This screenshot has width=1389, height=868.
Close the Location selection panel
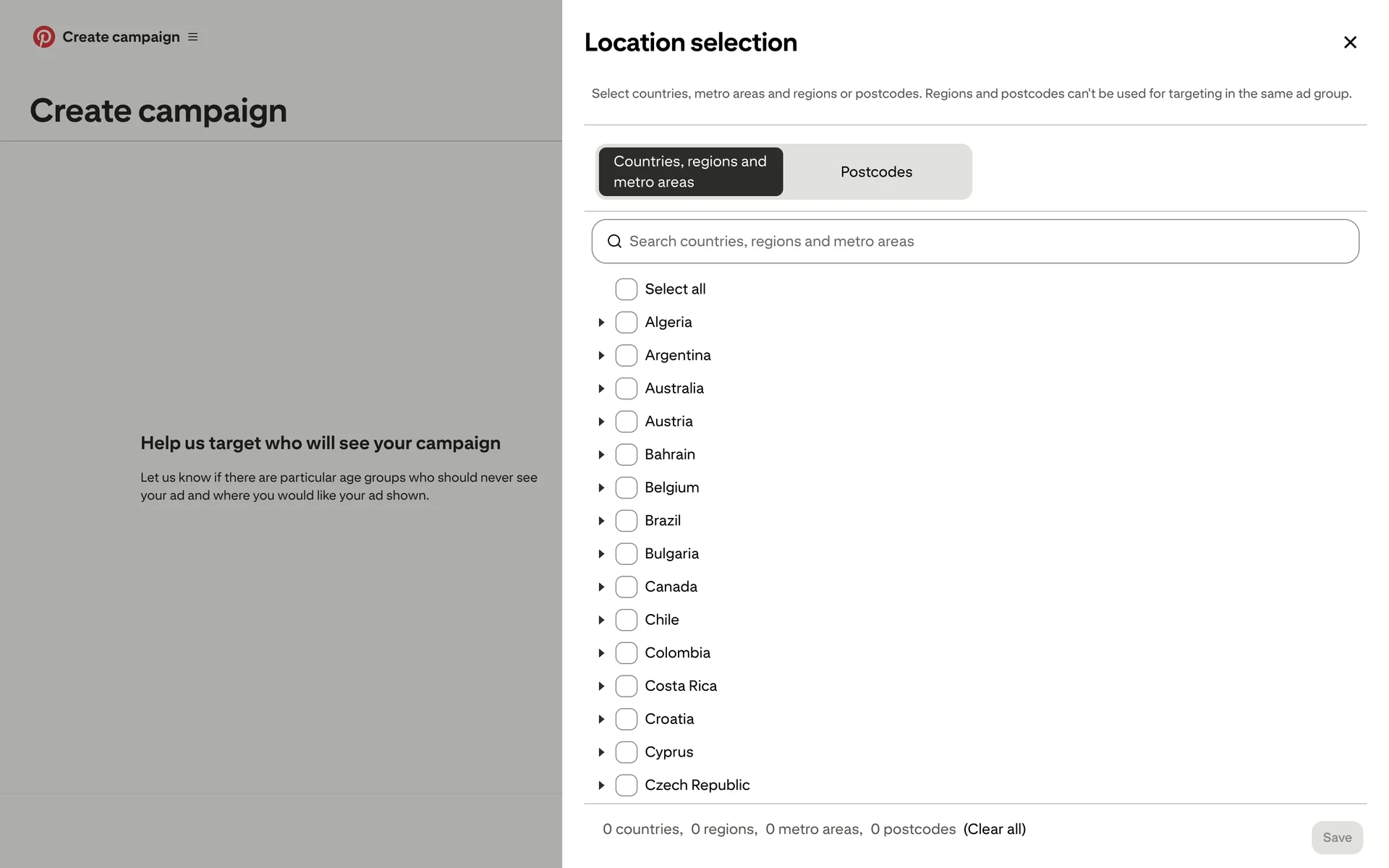click(x=1349, y=43)
